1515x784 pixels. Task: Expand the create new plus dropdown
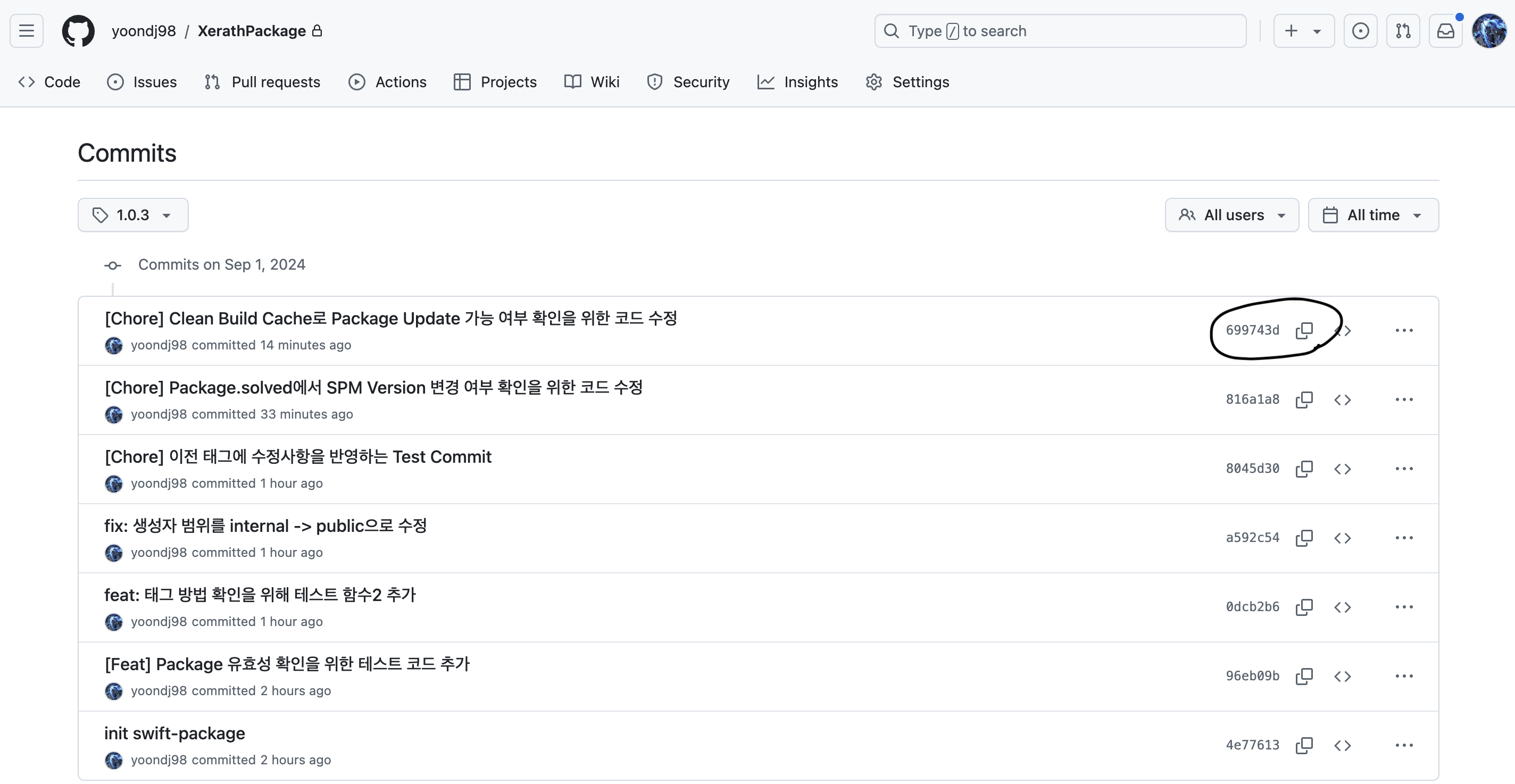(x=1303, y=31)
